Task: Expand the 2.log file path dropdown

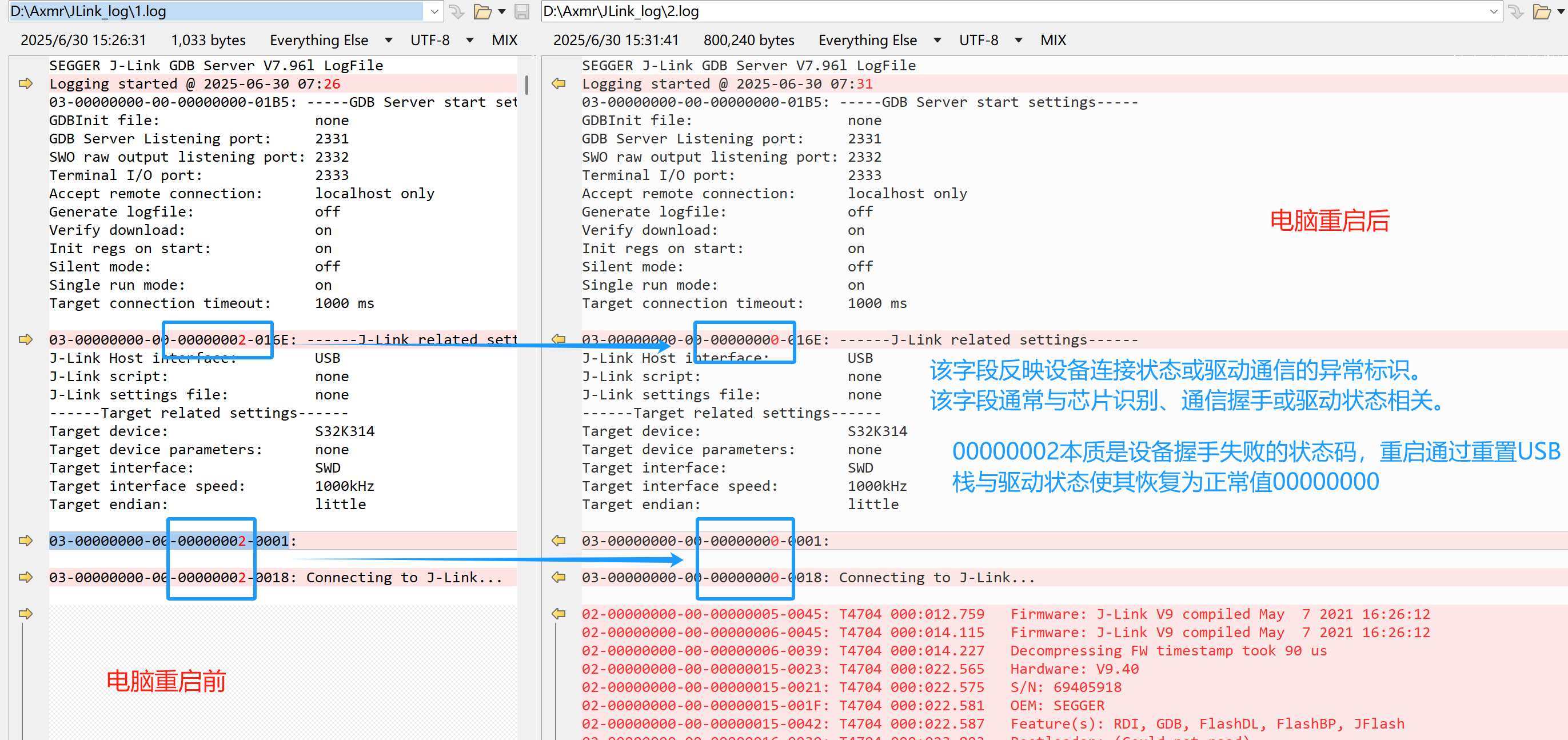Action: coord(1493,11)
